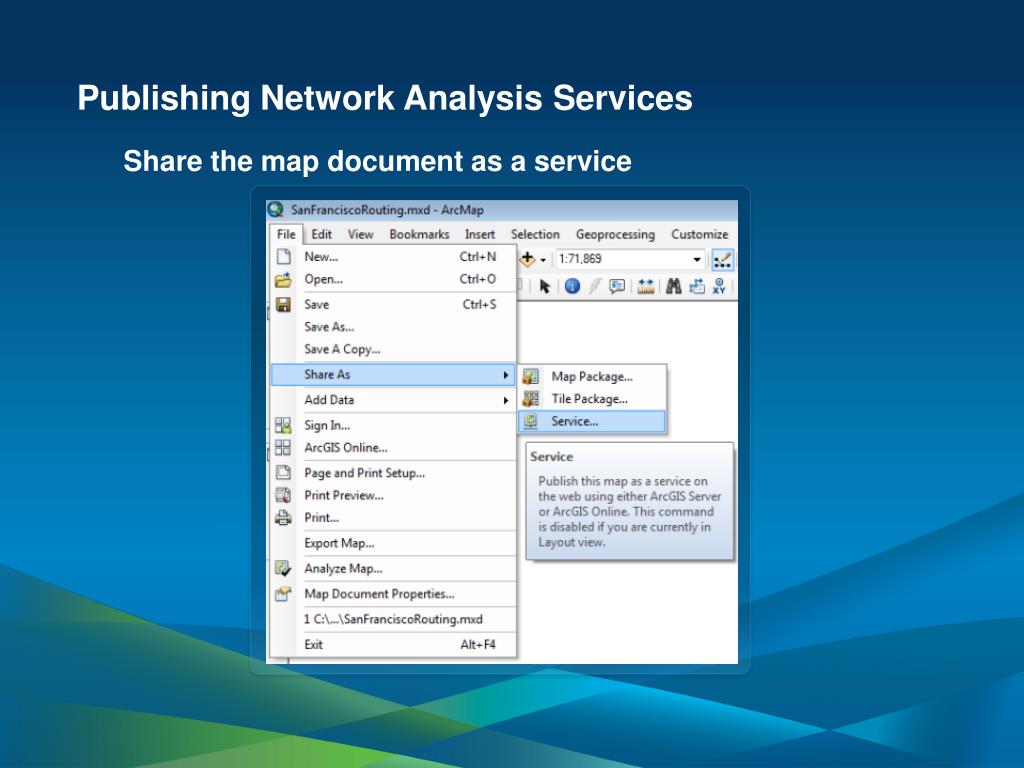Viewport: 1024px width, 768px height.
Task: Click the New document page icon
Action: (x=283, y=256)
